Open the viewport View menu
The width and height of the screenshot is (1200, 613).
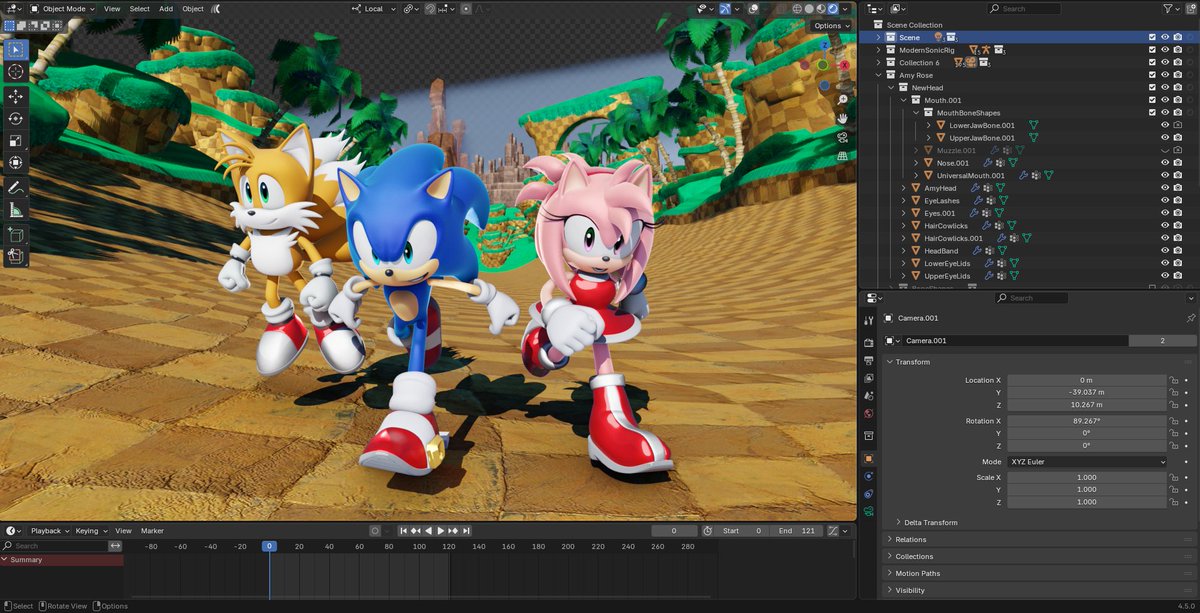click(x=112, y=9)
